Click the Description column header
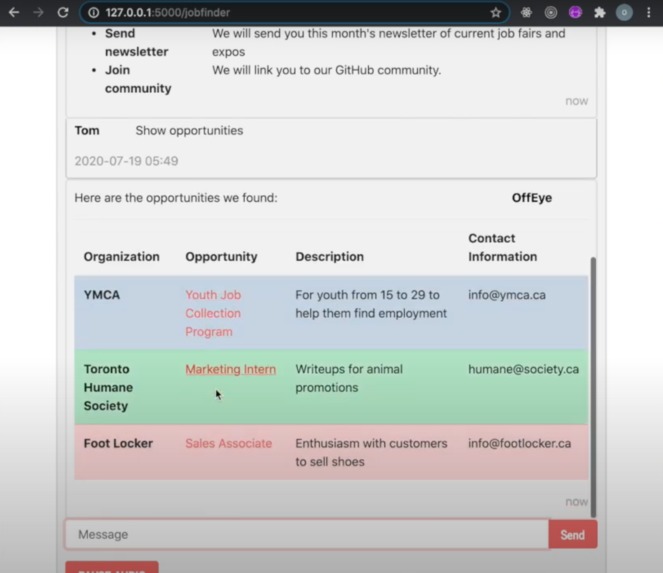 pyautogui.click(x=329, y=256)
